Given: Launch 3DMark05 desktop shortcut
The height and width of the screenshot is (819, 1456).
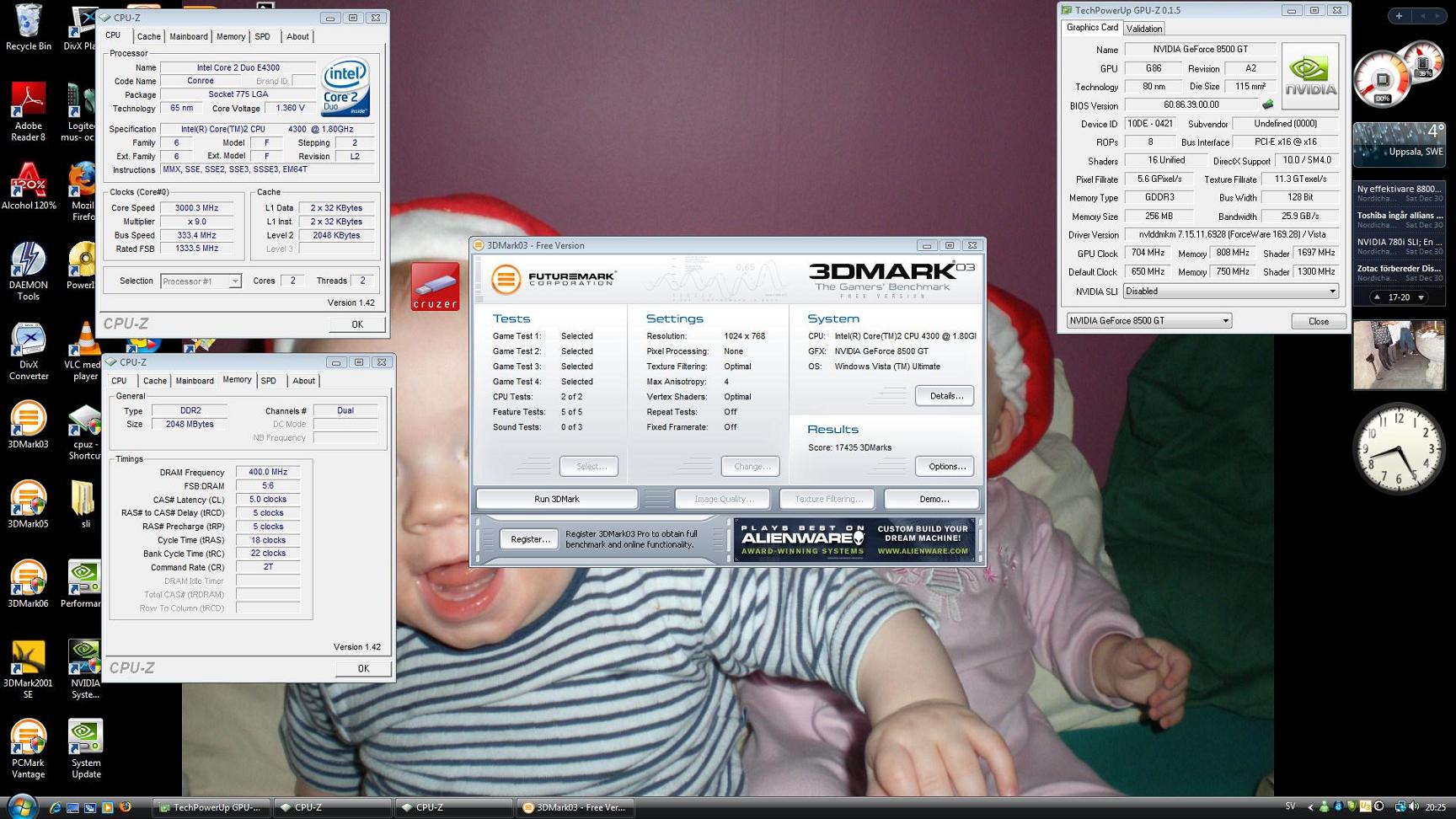Looking at the screenshot, I should tap(28, 504).
